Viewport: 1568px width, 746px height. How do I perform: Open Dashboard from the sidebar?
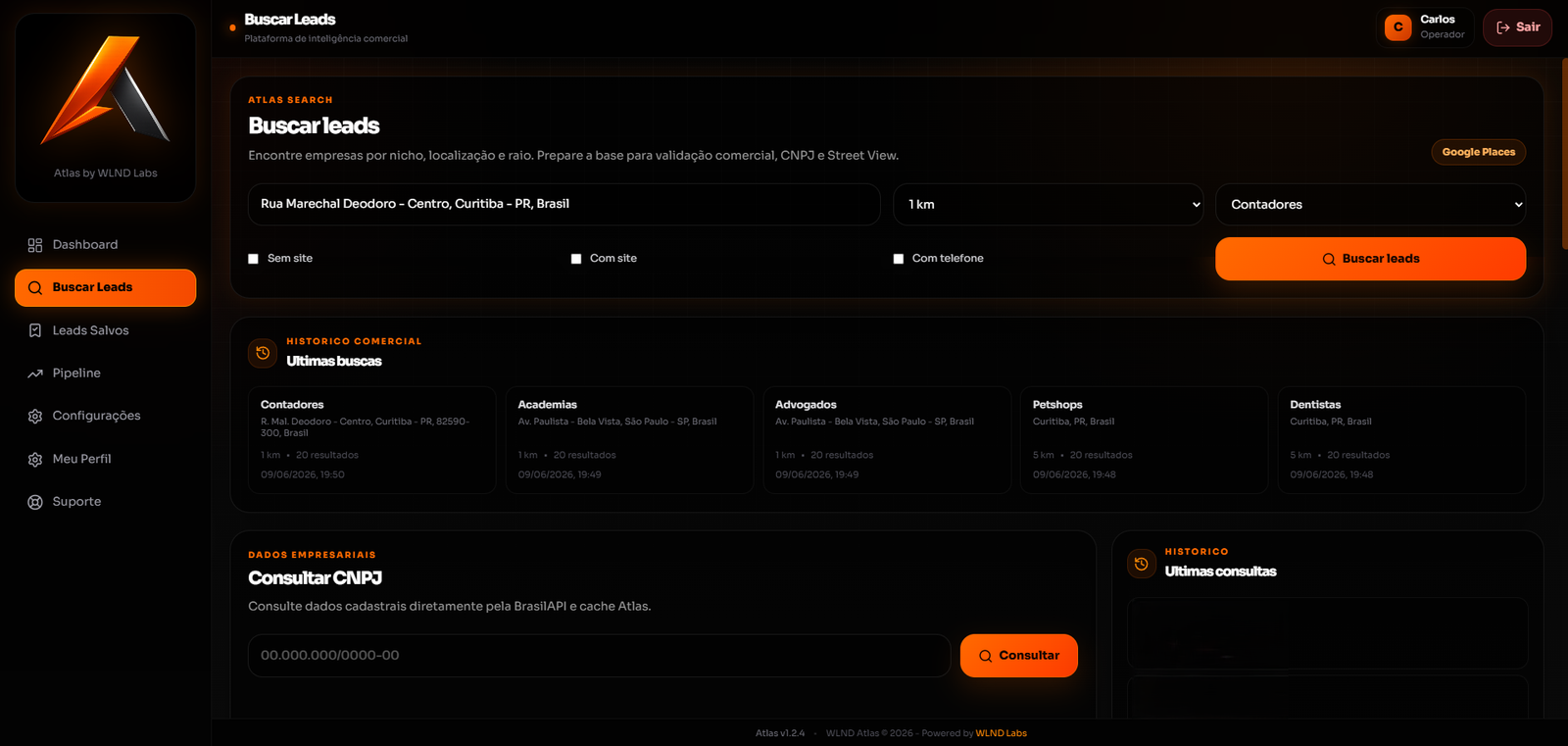[105, 245]
